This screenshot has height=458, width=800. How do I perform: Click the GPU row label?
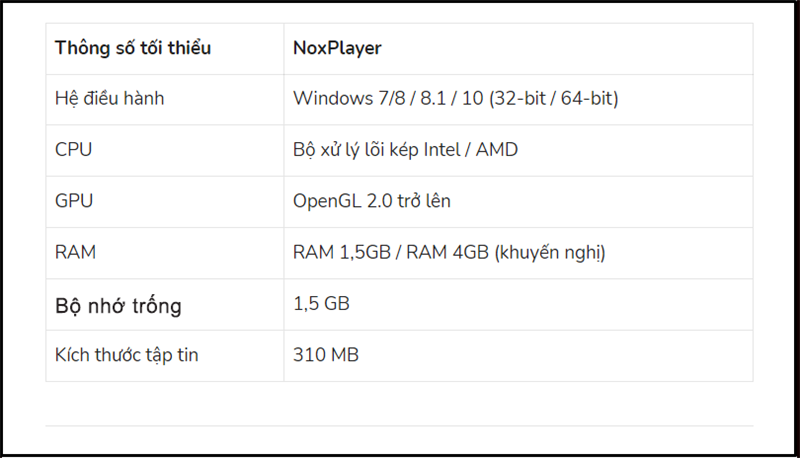coord(74,201)
